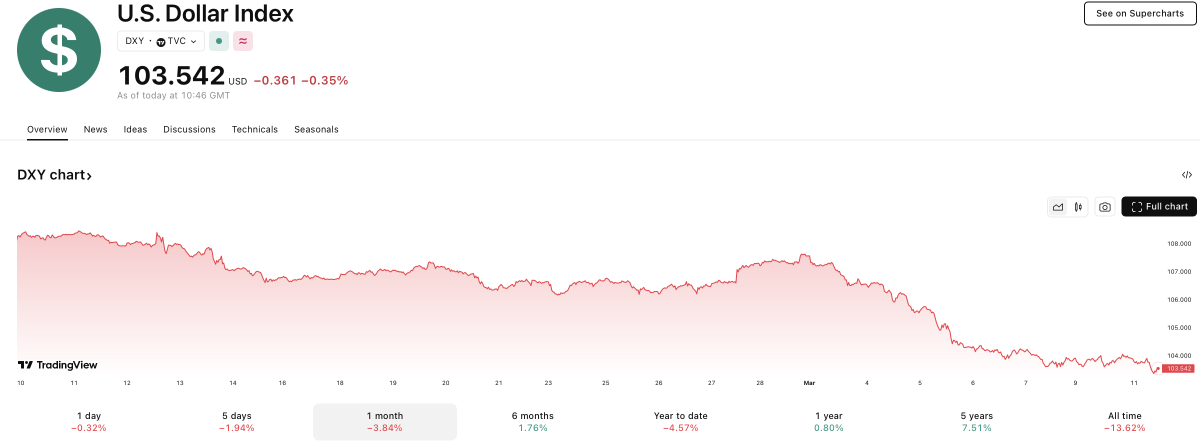
Task: Click the TradingView logo on chart
Action: 58,365
